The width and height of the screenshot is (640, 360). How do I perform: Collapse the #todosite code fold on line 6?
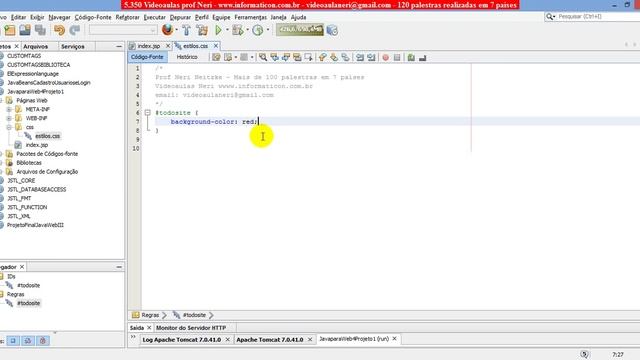tap(147, 112)
